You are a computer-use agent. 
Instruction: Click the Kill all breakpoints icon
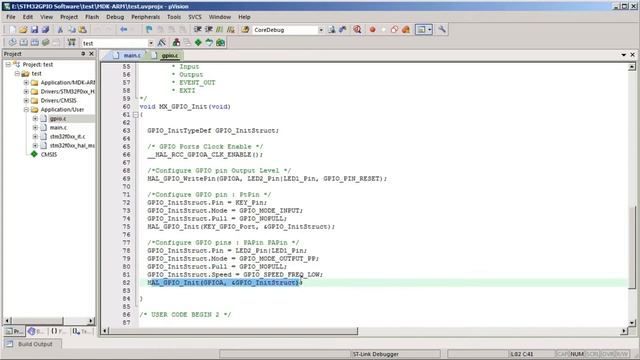tap(406, 30)
